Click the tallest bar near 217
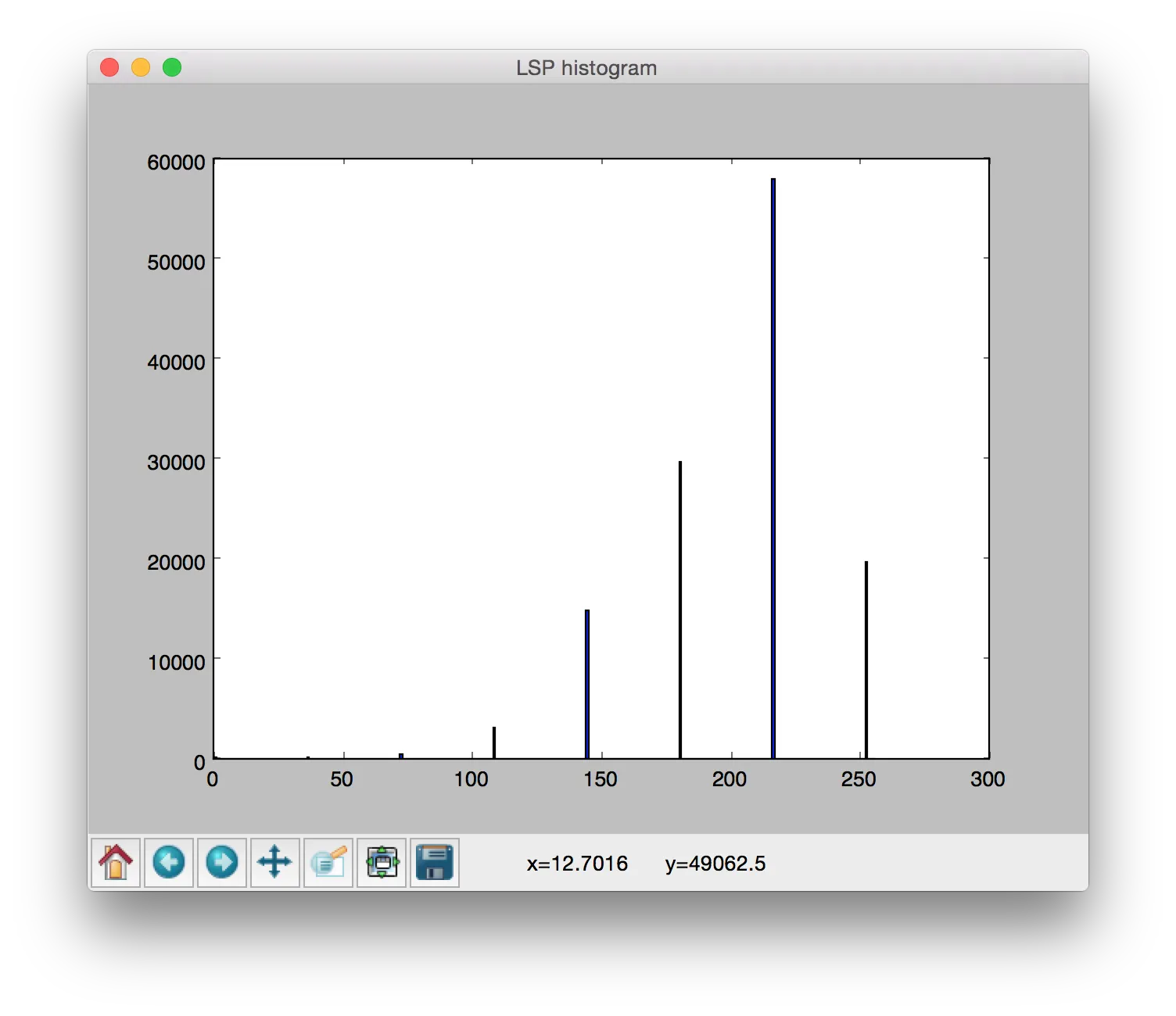The width and height of the screenshot is (1176, 1016). point(773,468)
